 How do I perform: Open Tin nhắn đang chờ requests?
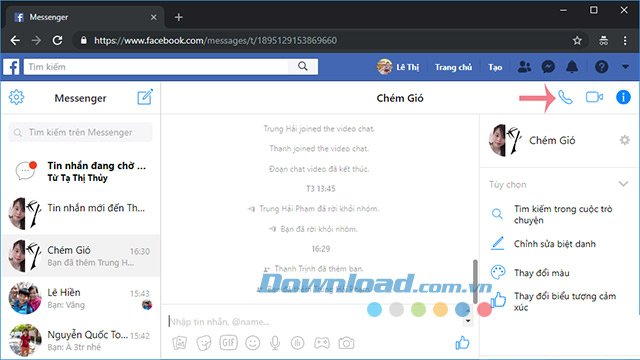coord(80,171)
